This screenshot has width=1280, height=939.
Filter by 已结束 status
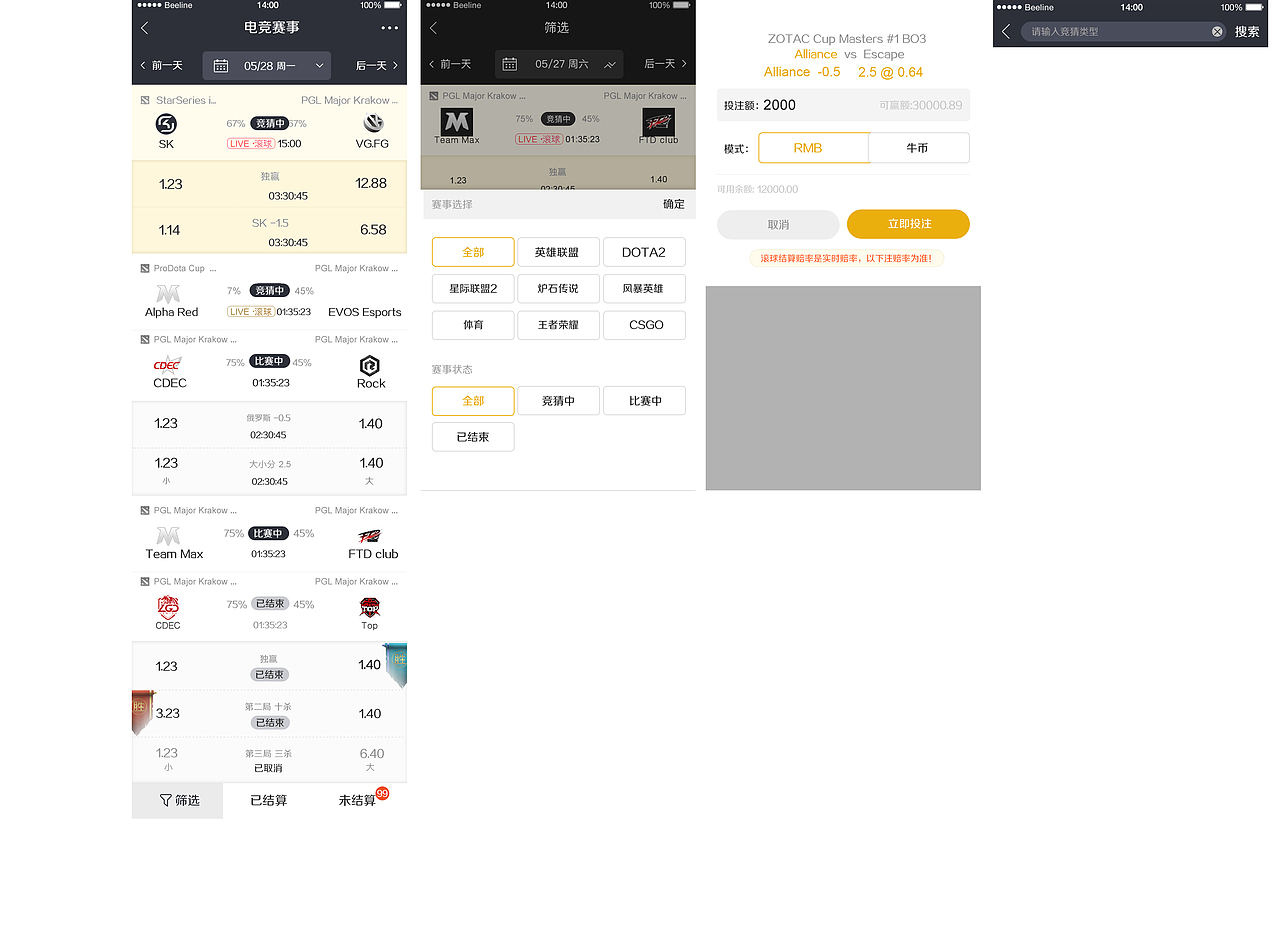pos(473,437)
